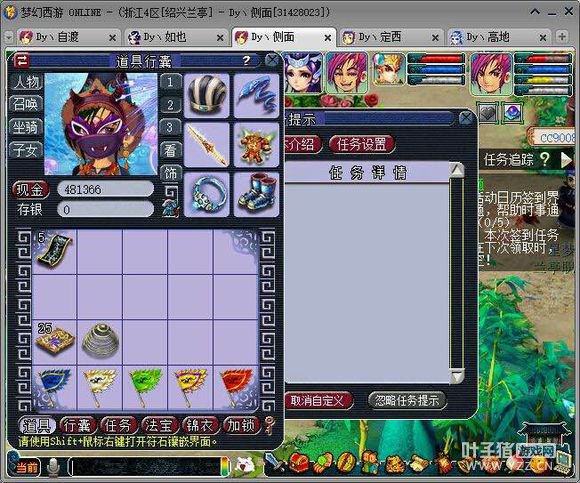Select the green teleport flag
580x483 pixels.
point(145,388)
